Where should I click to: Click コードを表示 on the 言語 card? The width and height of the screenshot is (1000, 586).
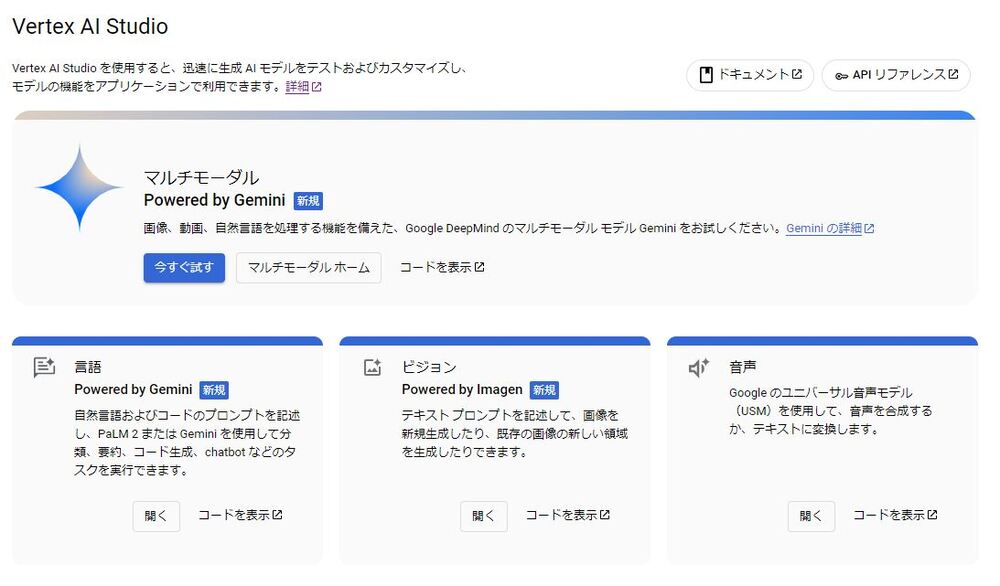[x=240, y=516]
